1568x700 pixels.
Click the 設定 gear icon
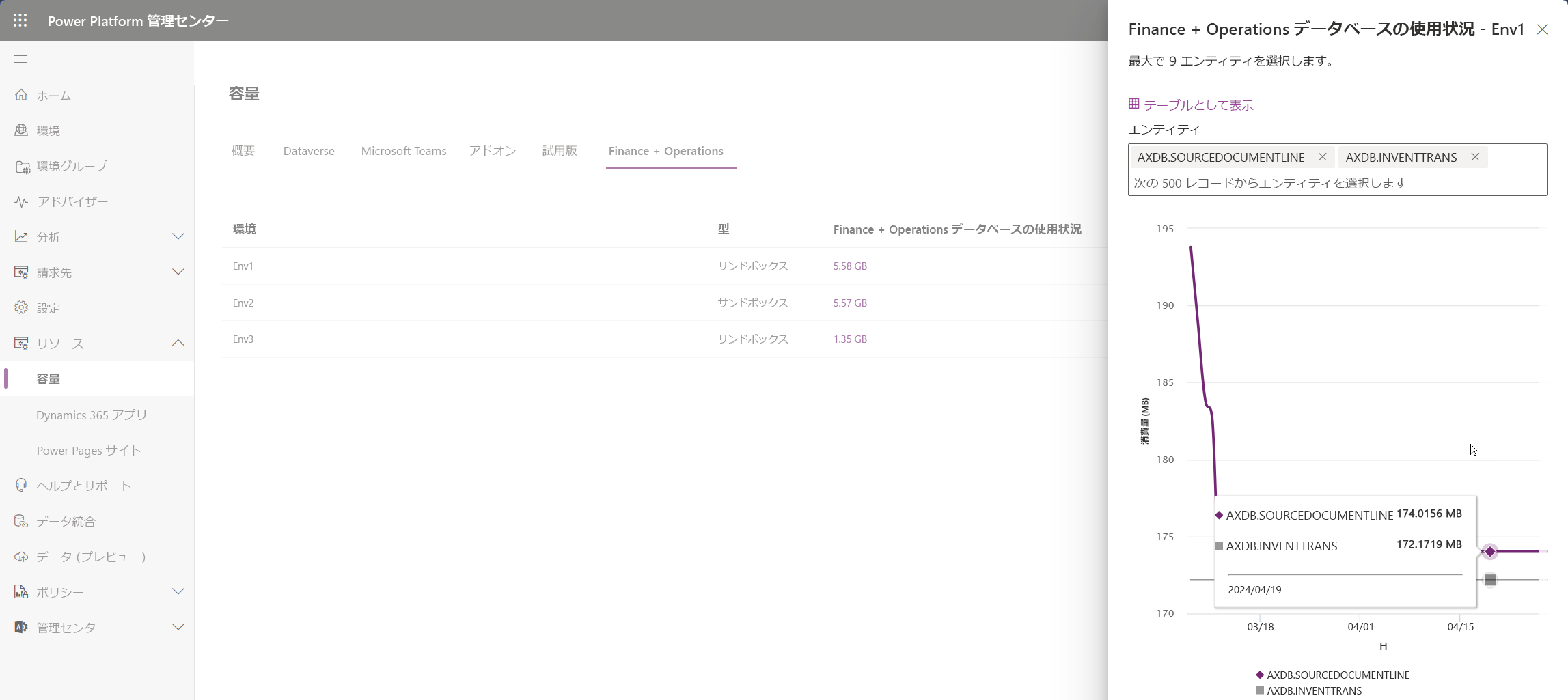point(21,307)
